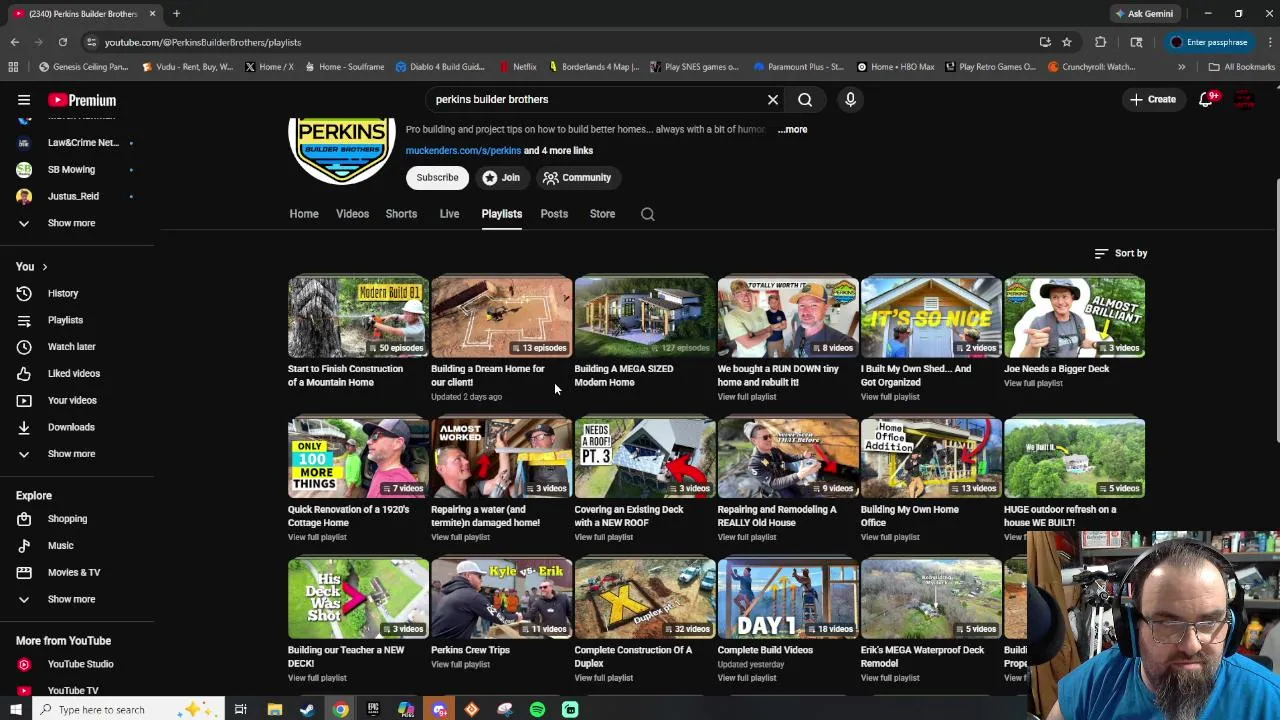Open the notifications bell
The height and width of the screenshot is (720, 1280).
[1206, 99]
